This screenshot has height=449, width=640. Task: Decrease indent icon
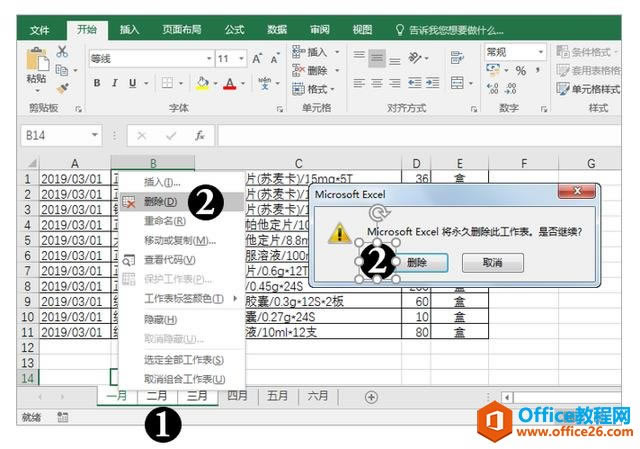[415, 83]
